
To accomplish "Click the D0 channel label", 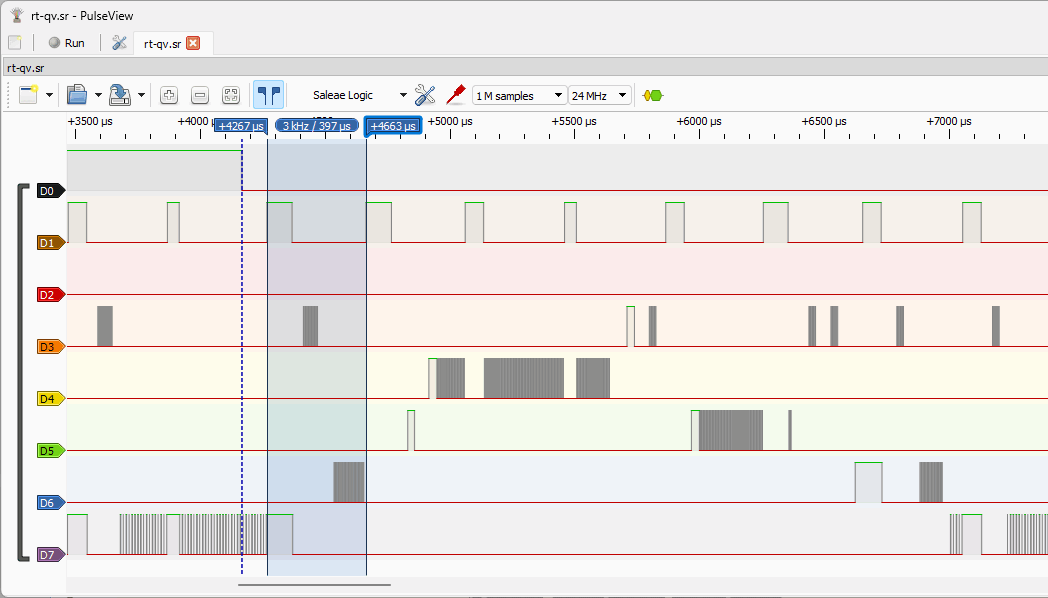I will pos(48,190).
